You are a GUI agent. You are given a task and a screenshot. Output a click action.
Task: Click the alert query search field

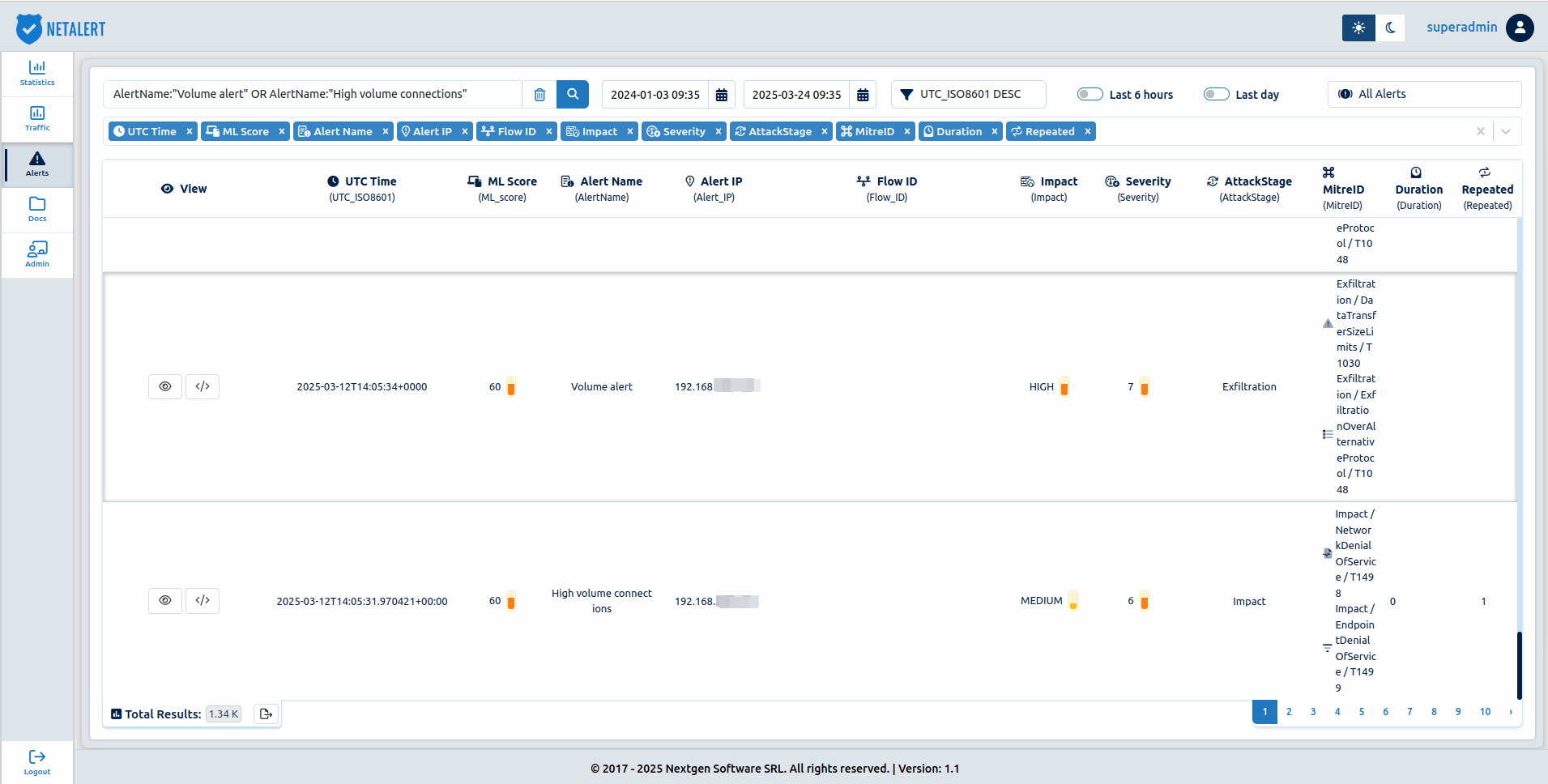coord(313,94)
